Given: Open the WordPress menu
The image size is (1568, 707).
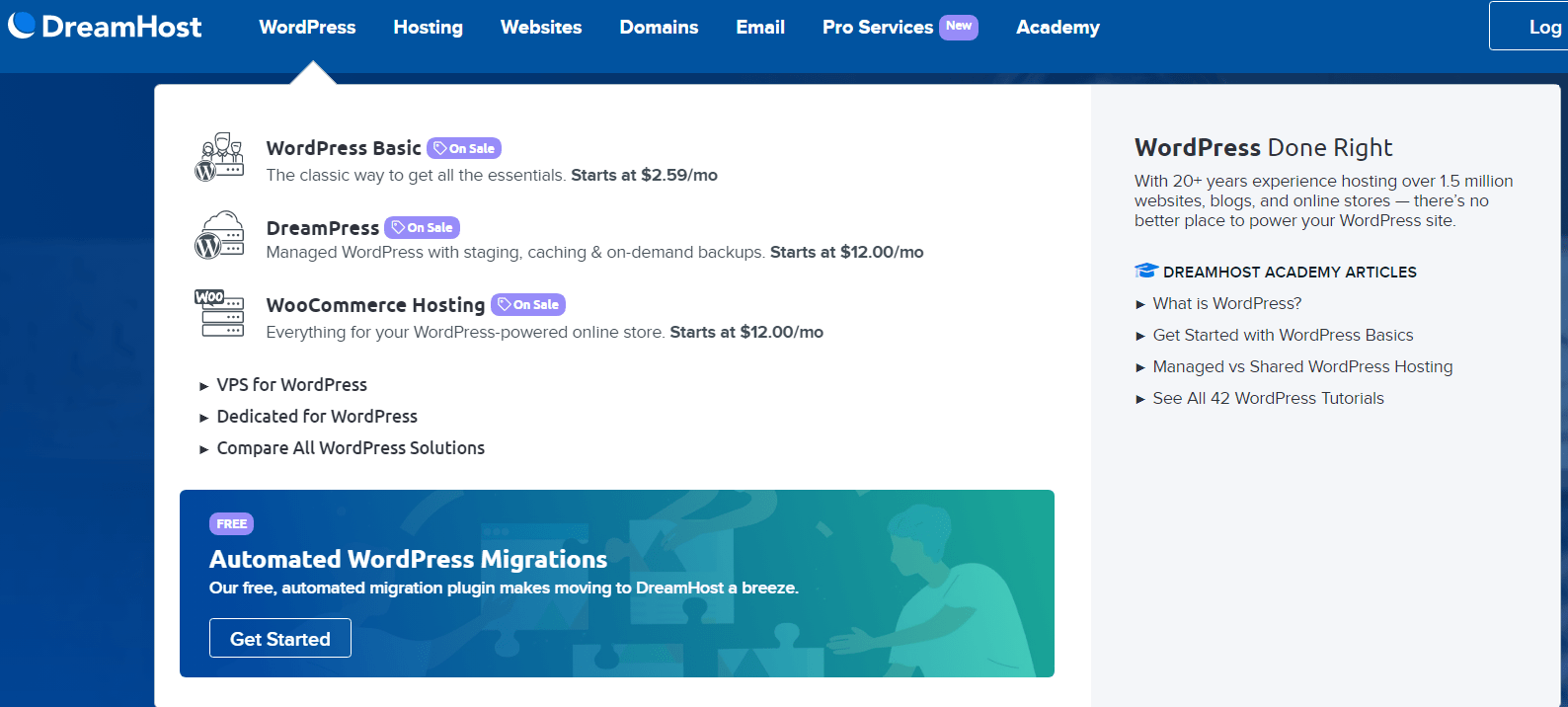Looking at the screenshot, I should point(307,27).
